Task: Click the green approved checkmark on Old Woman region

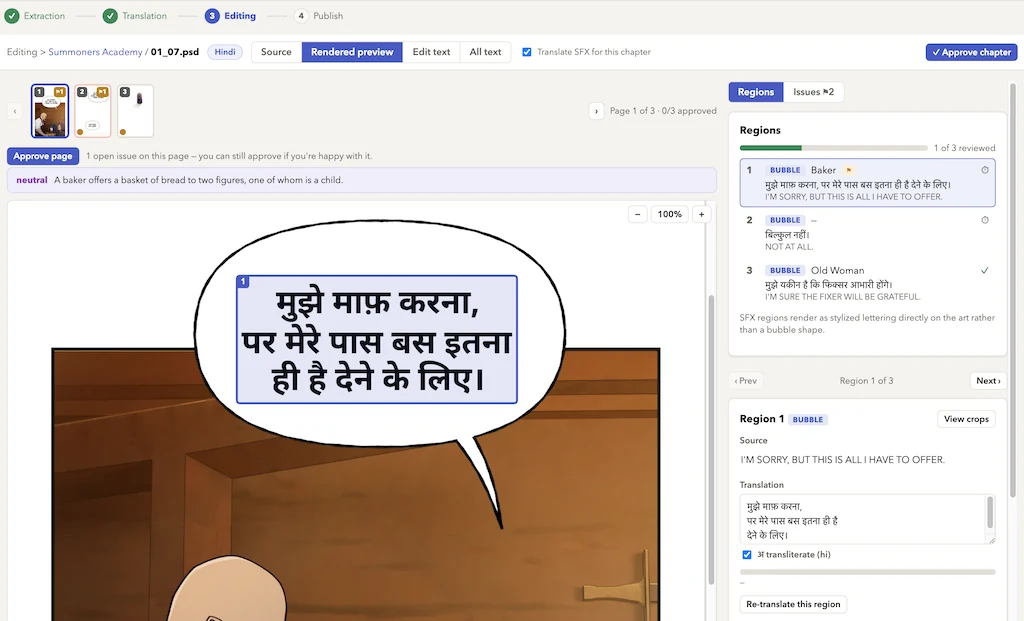Action: pyautogui.click(x=985, y=270)
